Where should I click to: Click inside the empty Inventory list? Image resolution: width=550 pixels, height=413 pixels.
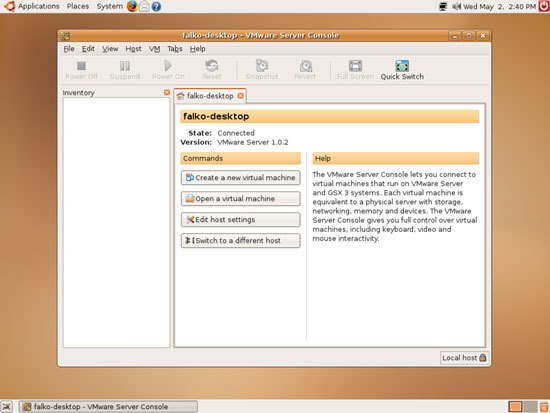(116, 222)
